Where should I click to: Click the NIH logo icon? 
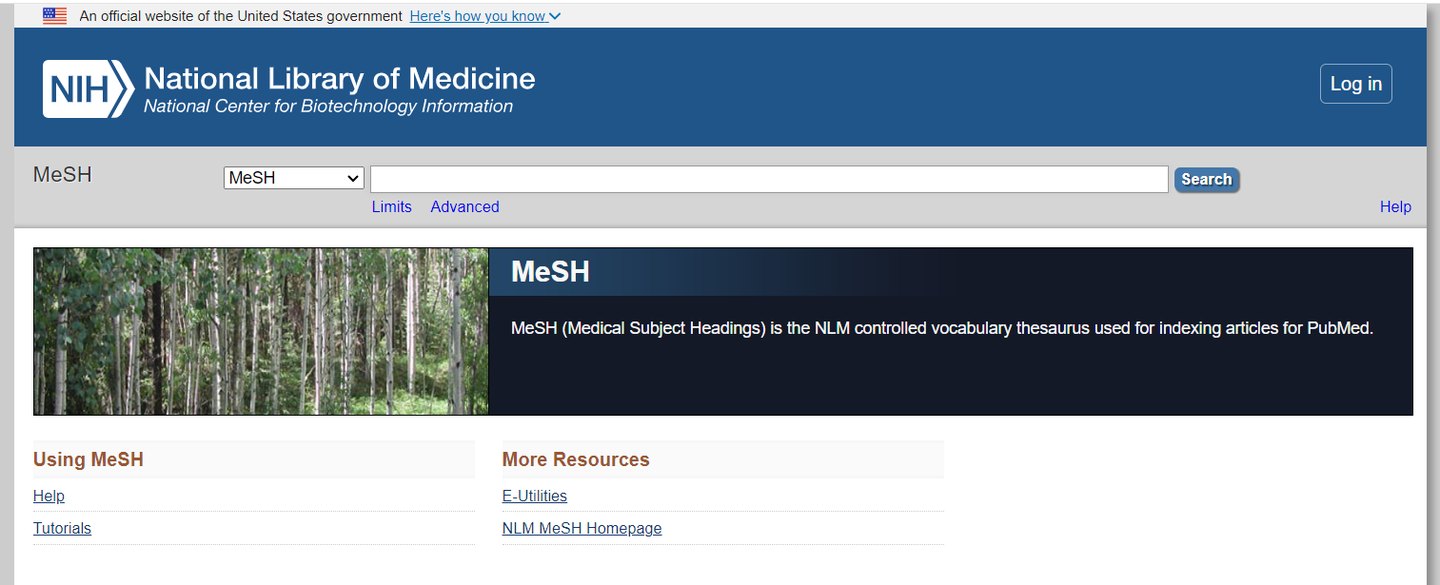tap(85, 88)
